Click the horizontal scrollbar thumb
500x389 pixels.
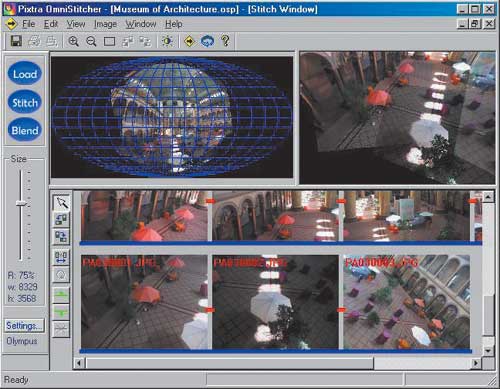229,363
